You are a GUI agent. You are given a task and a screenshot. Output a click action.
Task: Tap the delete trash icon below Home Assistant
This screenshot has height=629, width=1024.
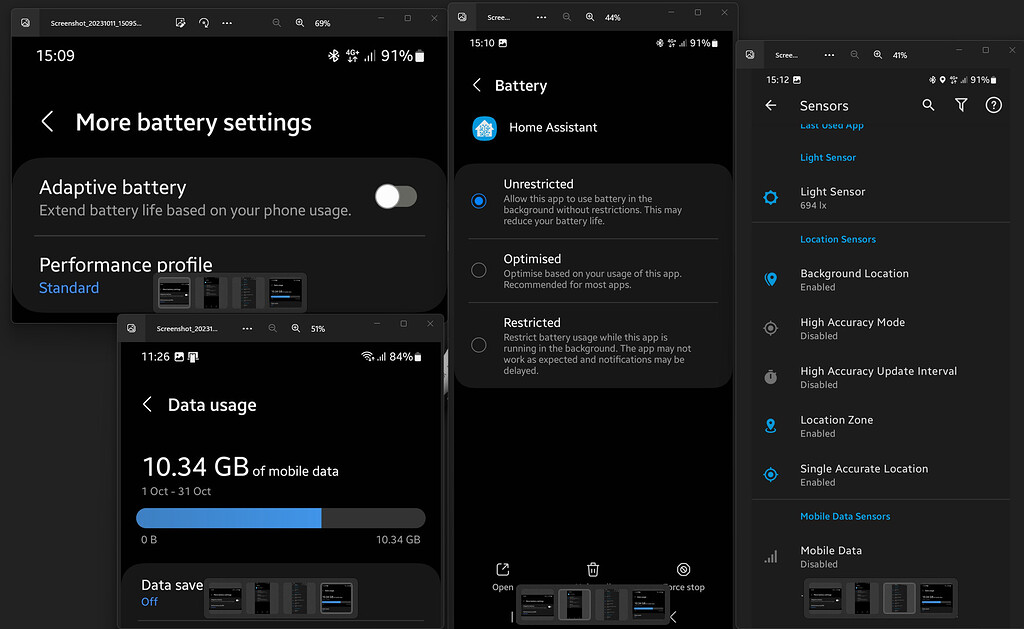592,568
